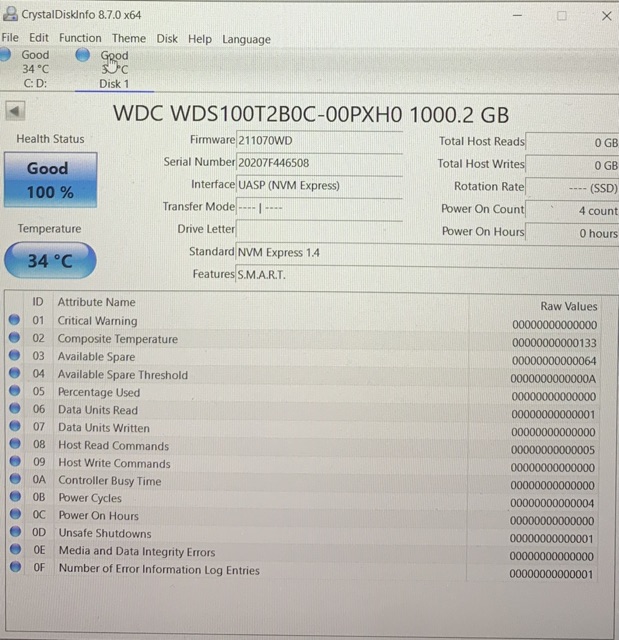Select the Unsafe Shutdowns attribute name
Screen dimensions: 619x640
(105, 533)
